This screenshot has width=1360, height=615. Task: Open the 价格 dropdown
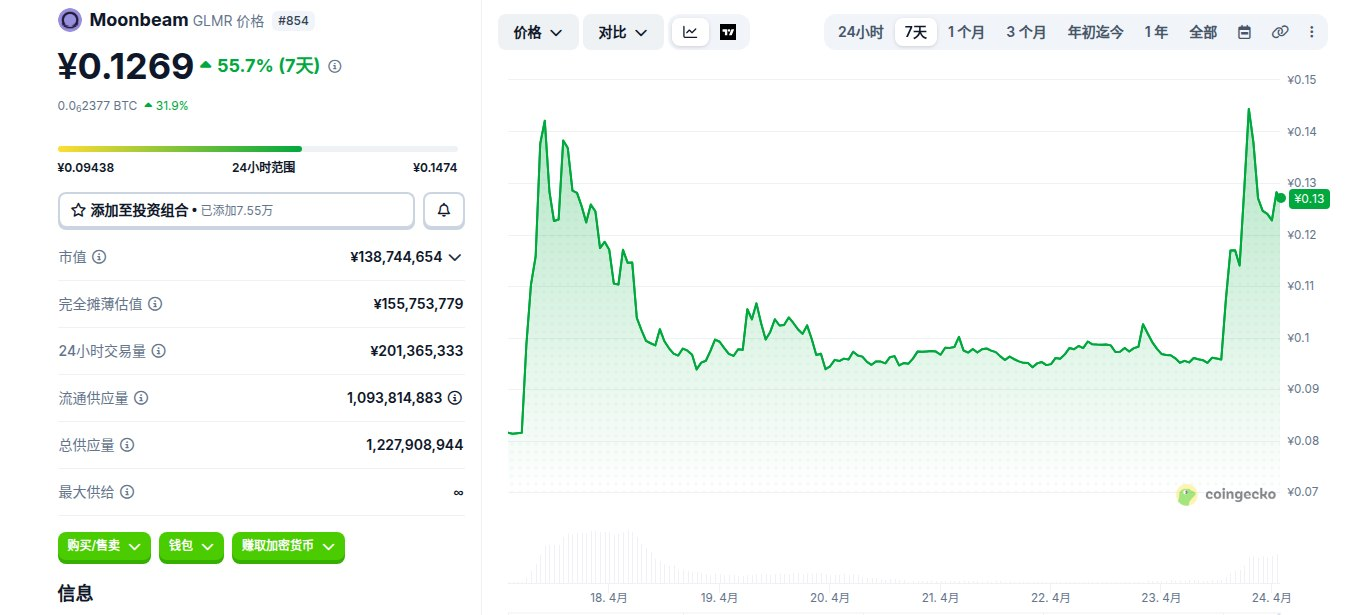tap(538, 32)
